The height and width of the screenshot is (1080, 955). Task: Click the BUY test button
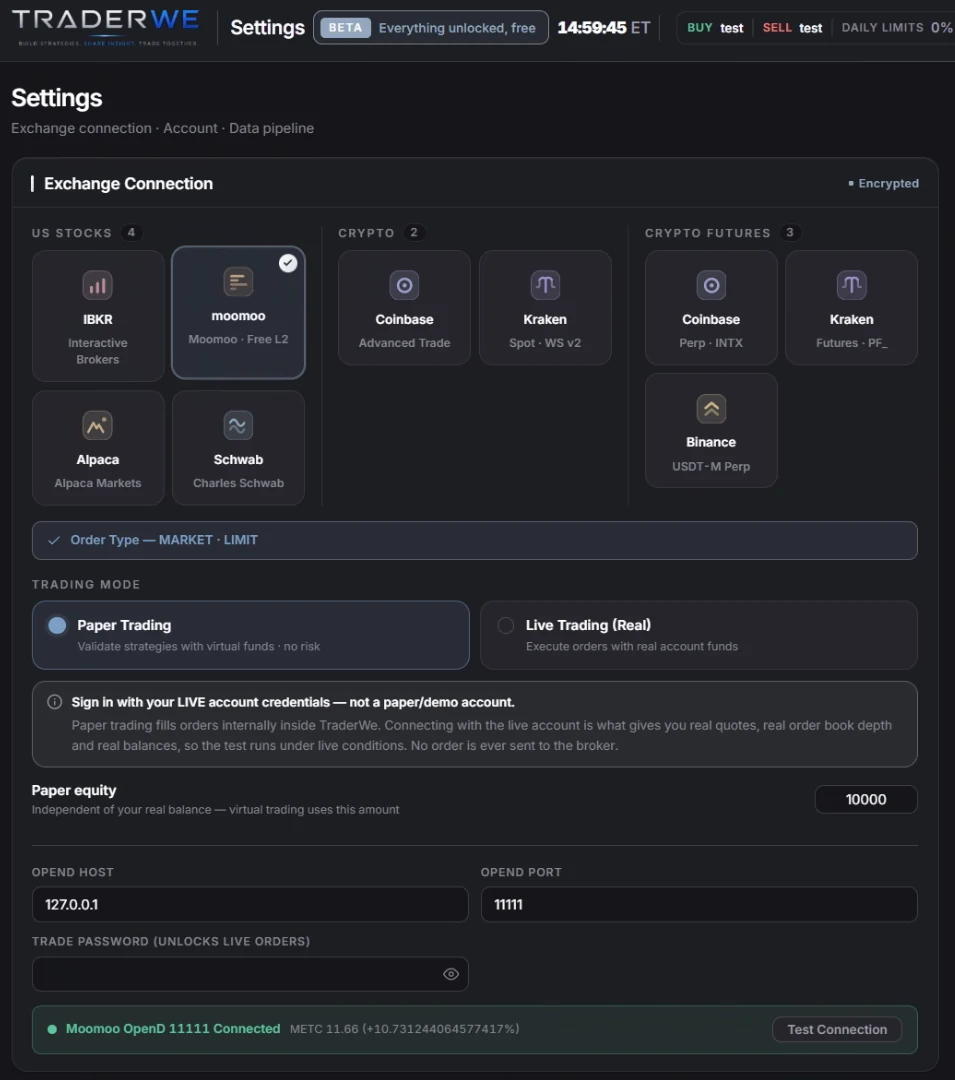[x=715, y=28]
